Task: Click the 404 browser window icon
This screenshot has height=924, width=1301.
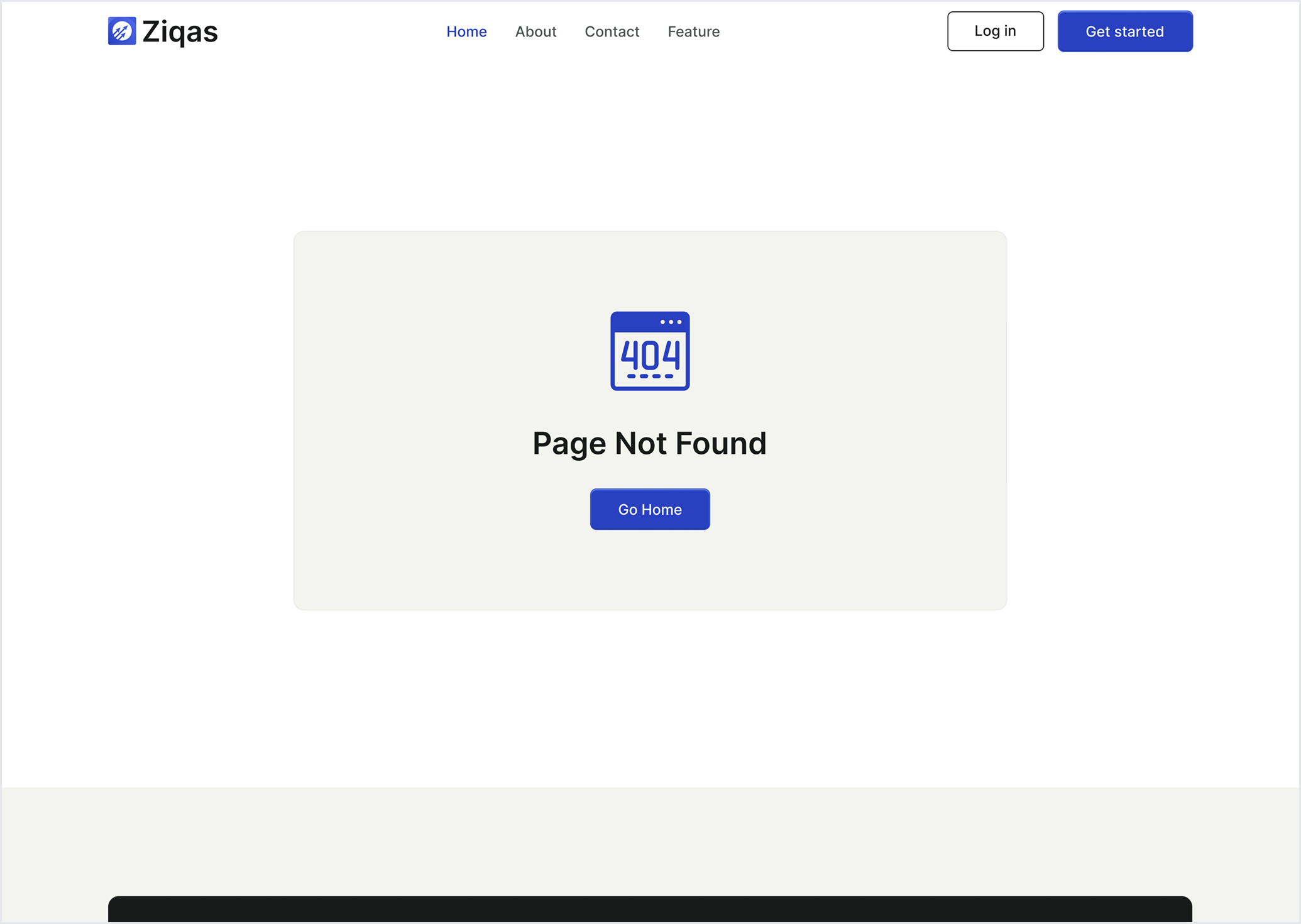Action: [650, 351]
